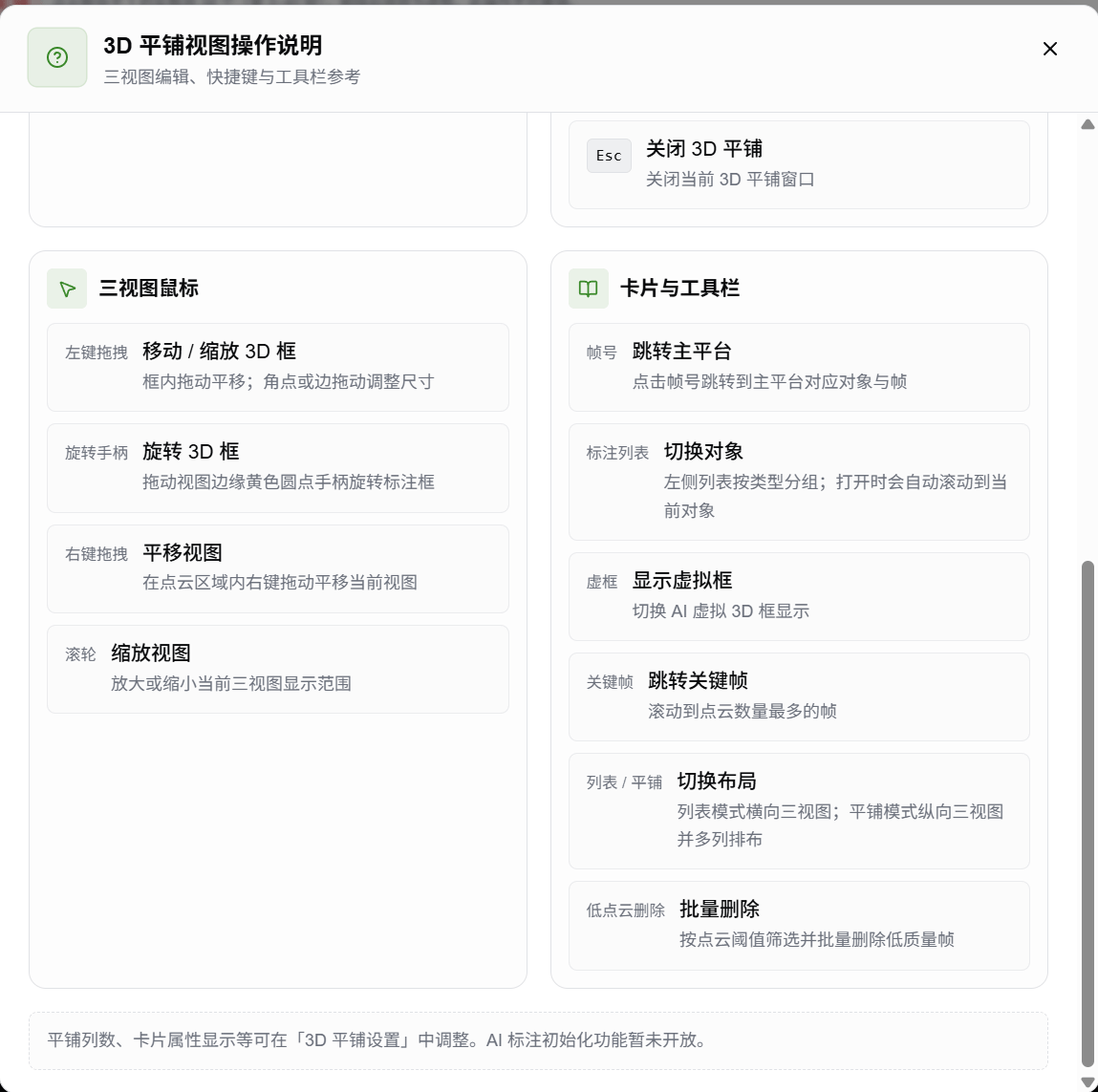This screenshot has width=1098, height=1092.
Task: Click the 切换布局 title
Action: [717, 782]
